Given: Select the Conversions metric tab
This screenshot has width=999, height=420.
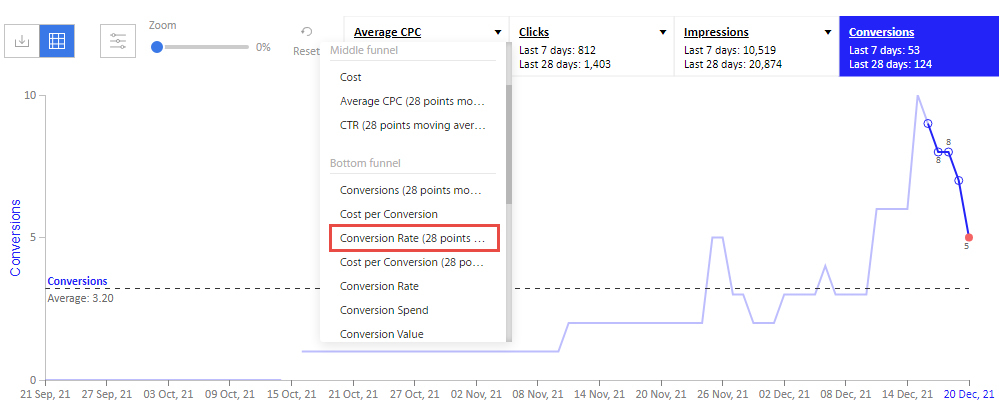Looking at the screenshot, I should [919, 47].
